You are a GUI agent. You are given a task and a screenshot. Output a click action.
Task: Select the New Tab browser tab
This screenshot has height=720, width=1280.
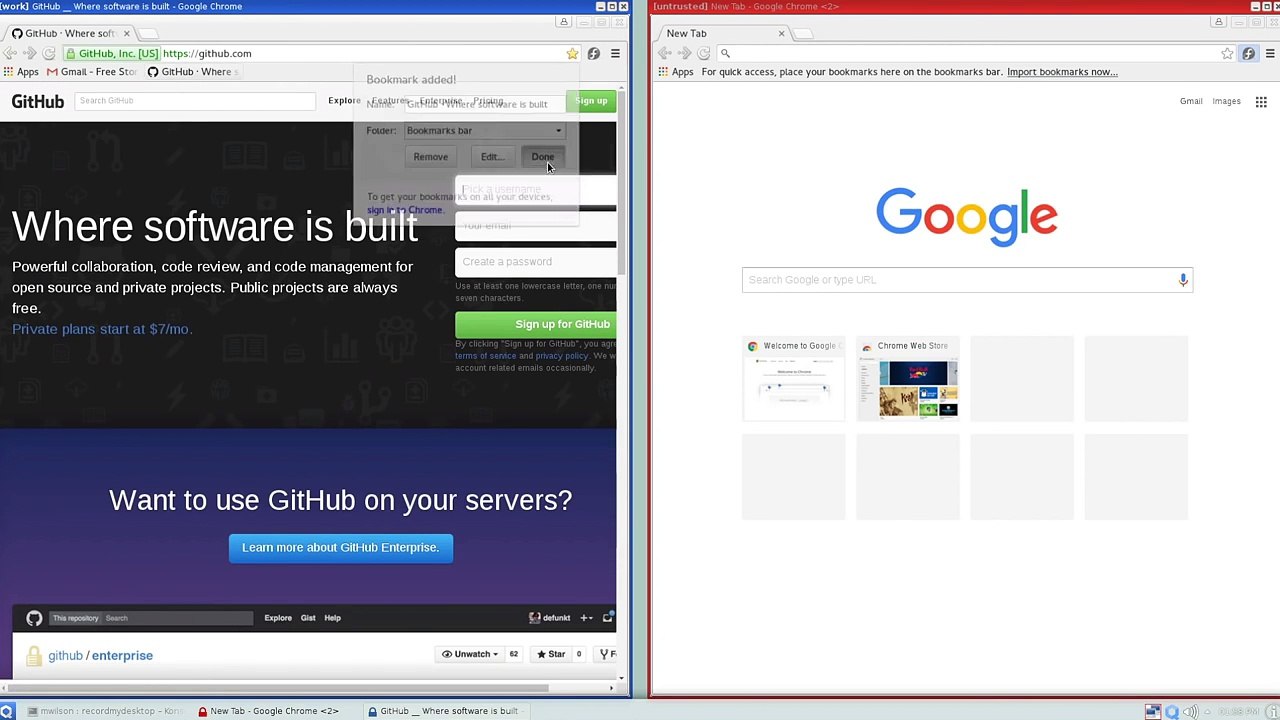[724, 34]
